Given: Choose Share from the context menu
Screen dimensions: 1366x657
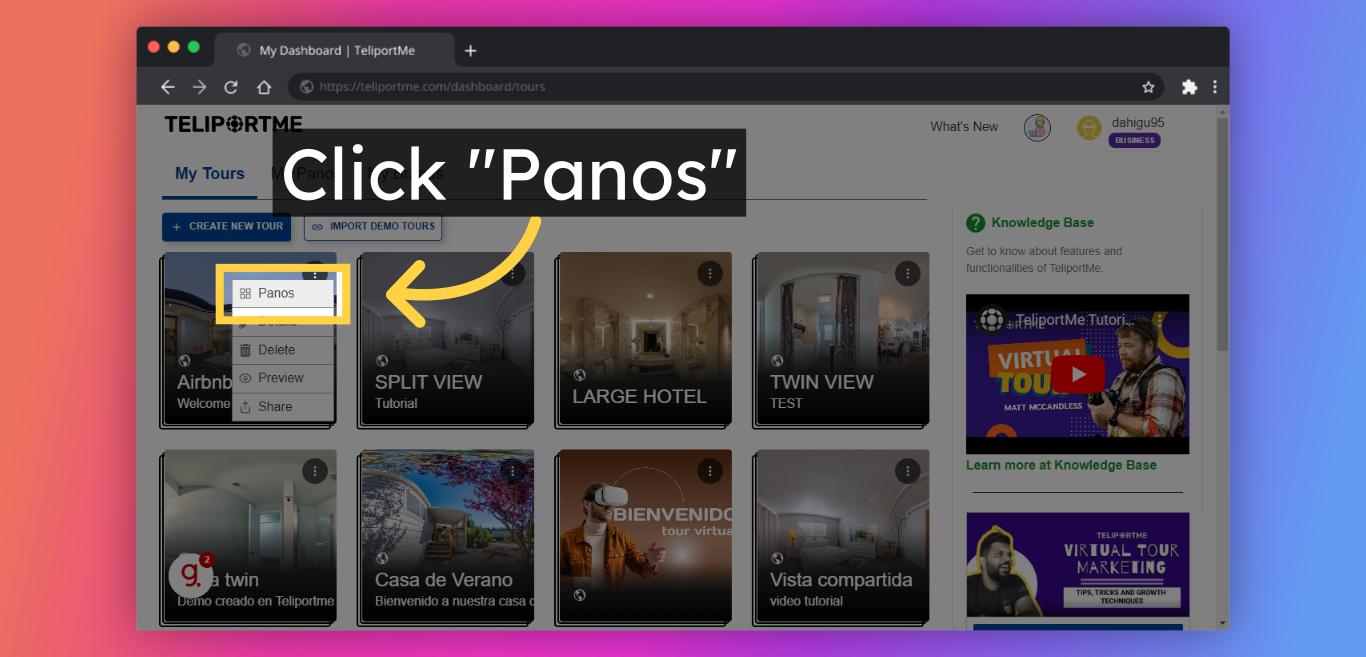Looking at the screenshot, I should pos(284,407).
